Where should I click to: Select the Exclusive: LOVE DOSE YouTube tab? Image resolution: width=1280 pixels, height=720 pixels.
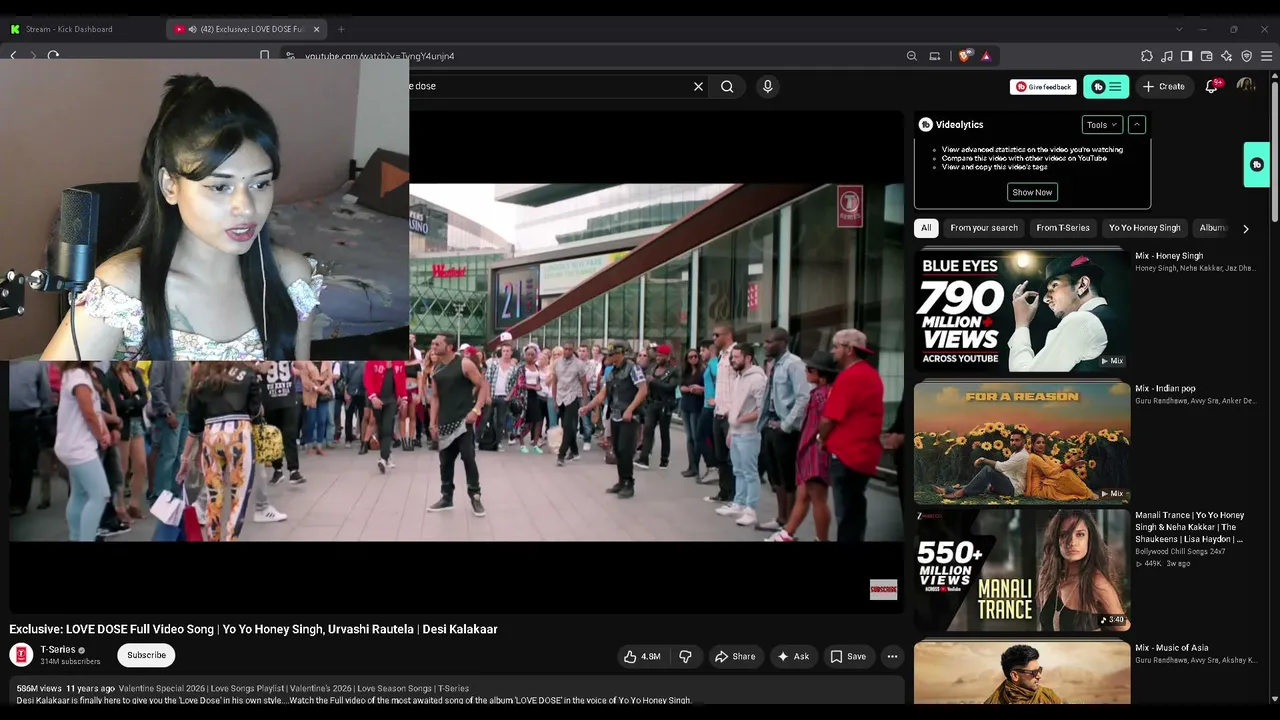pos(247,29)
